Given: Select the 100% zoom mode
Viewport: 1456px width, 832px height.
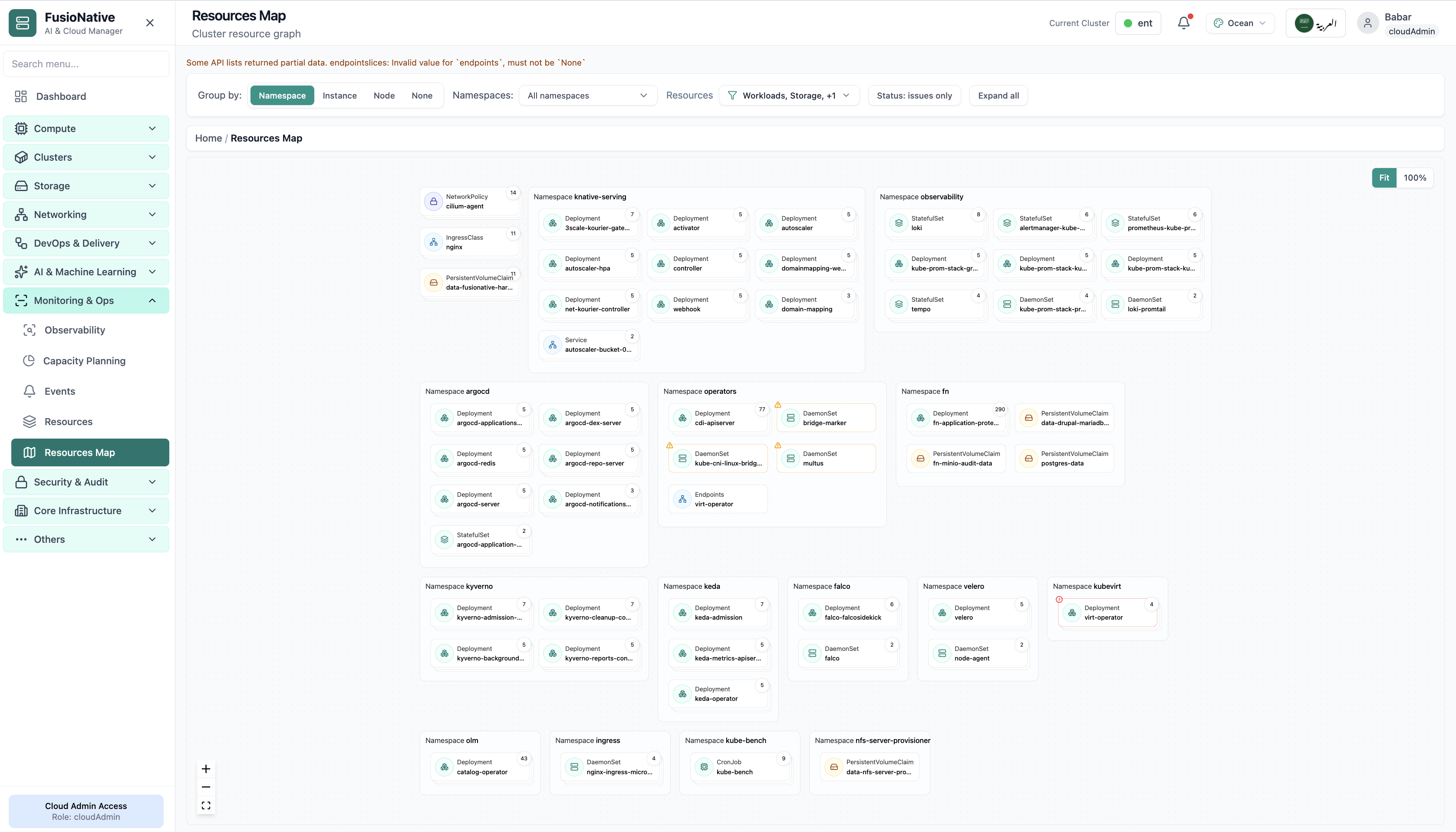Looking at the screenshot, I should coord(1415,178).
